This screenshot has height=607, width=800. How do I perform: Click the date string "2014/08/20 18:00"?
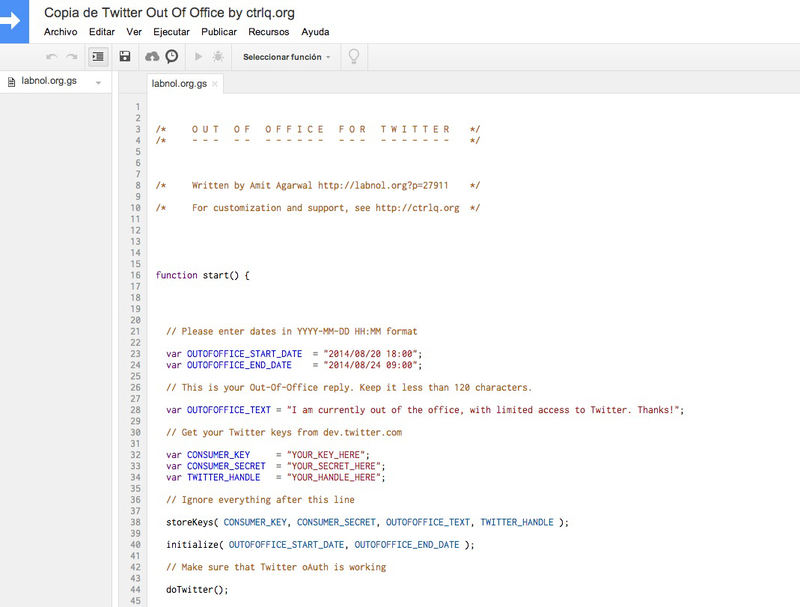(x=370, y=354)
